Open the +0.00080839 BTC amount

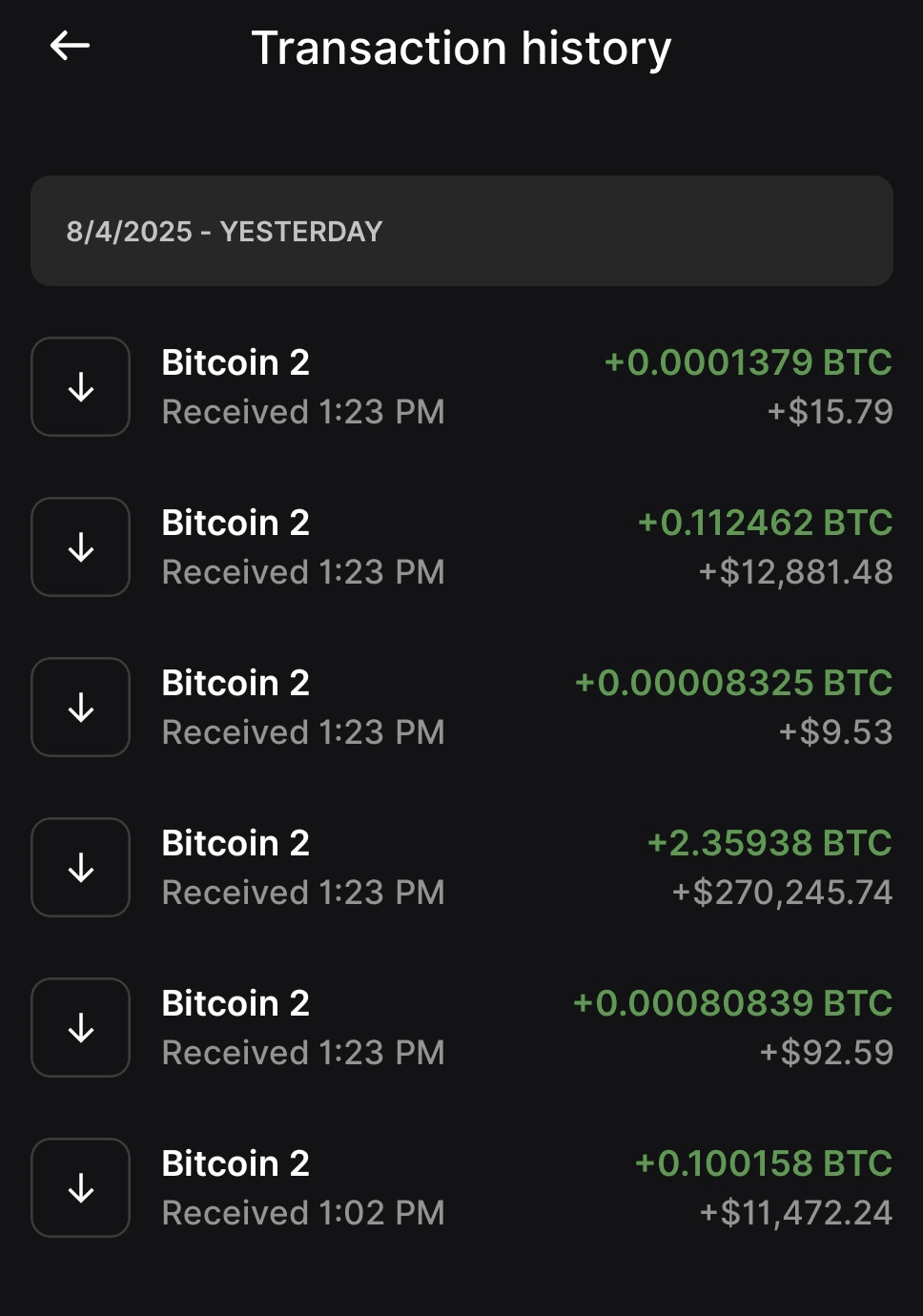[x=732, y=1004]
